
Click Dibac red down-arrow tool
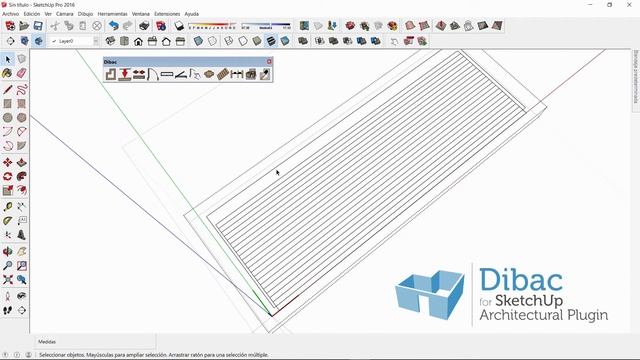point(124,74)
